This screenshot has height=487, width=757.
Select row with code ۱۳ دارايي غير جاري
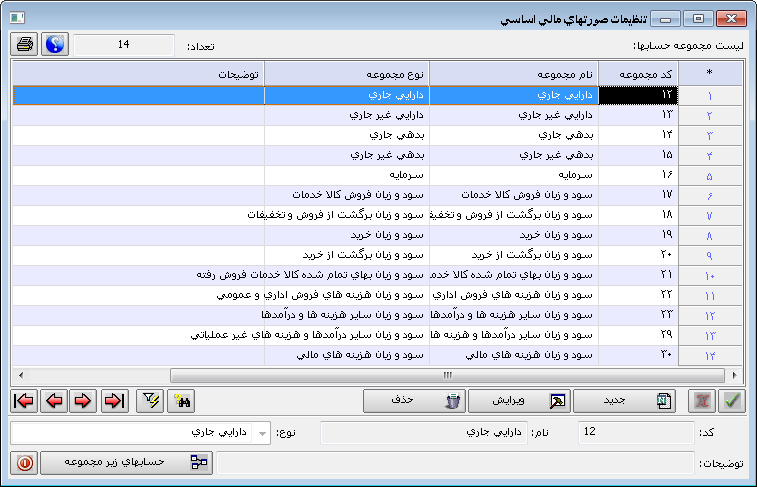coord(378,115)
